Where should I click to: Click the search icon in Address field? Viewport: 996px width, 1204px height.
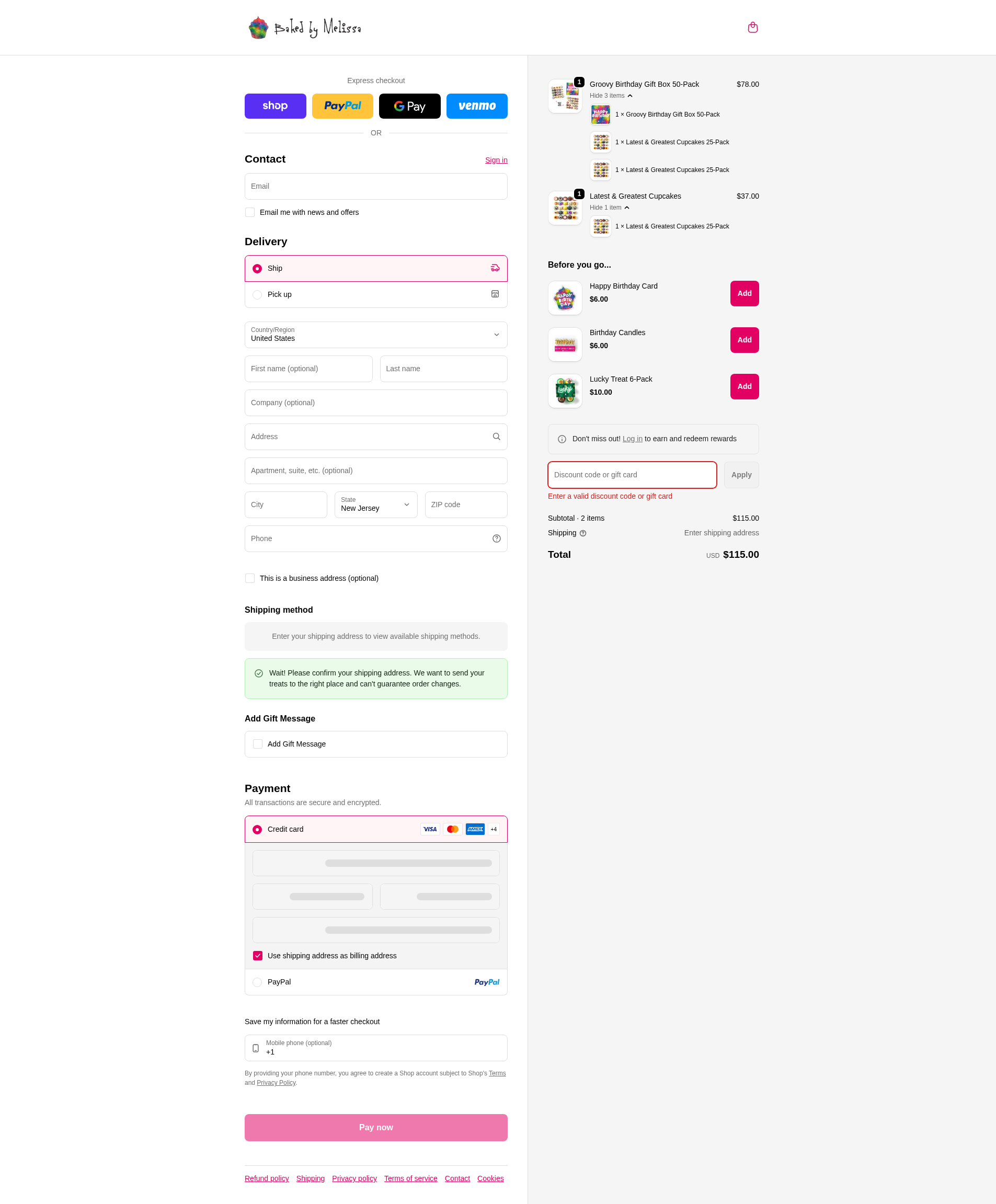pyautogui.click(x=496, y=437)
